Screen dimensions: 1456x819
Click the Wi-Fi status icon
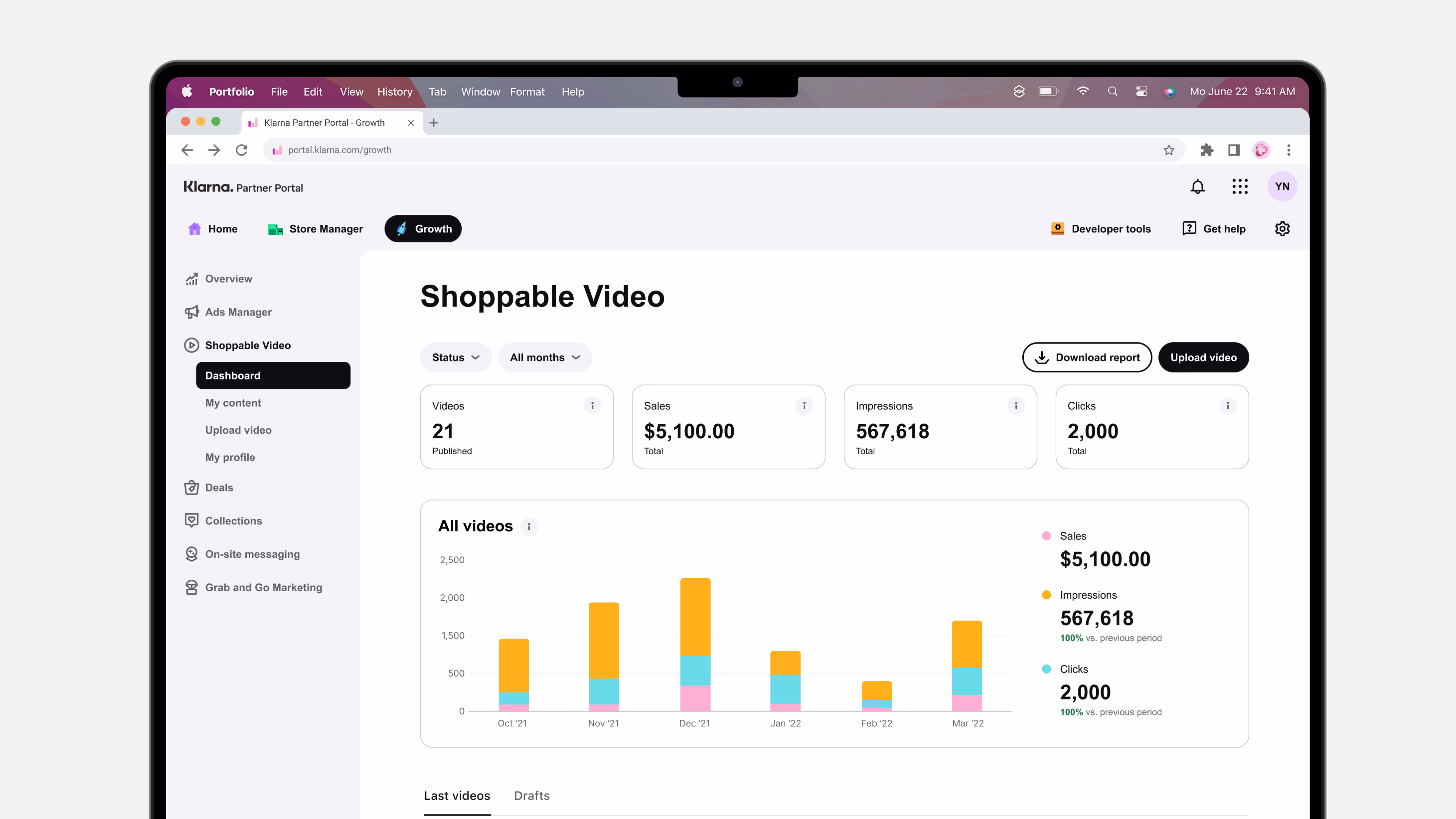point(1083,91)
